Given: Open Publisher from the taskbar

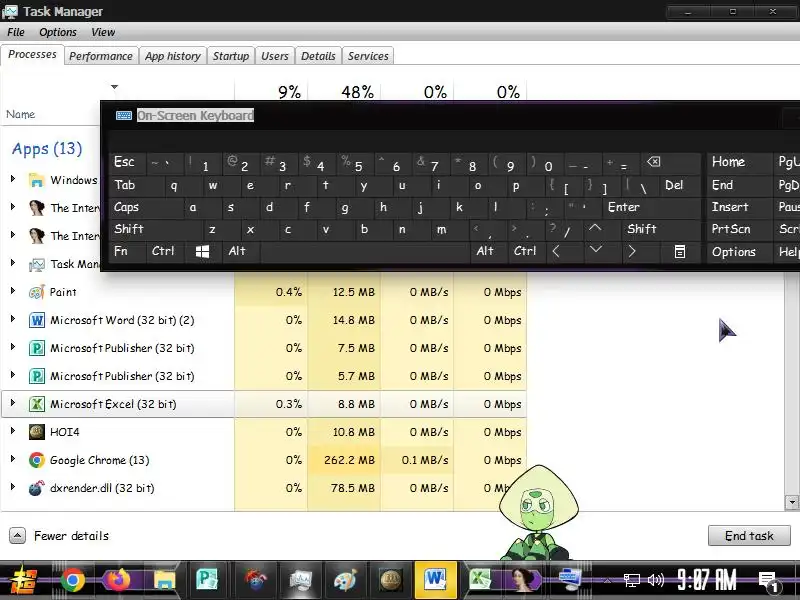Looking at the screenshot, I should 208,581.
